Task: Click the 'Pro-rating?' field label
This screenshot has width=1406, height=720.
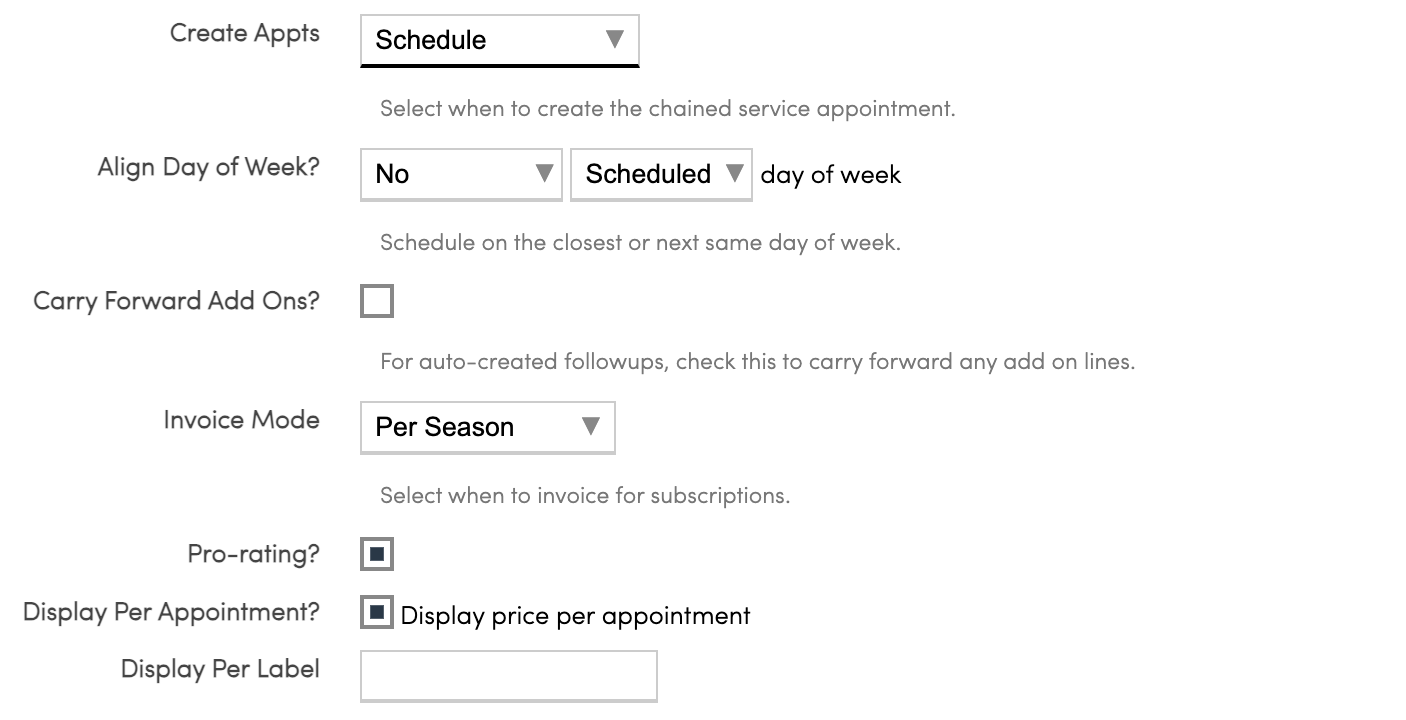Action: pos(254,553)
